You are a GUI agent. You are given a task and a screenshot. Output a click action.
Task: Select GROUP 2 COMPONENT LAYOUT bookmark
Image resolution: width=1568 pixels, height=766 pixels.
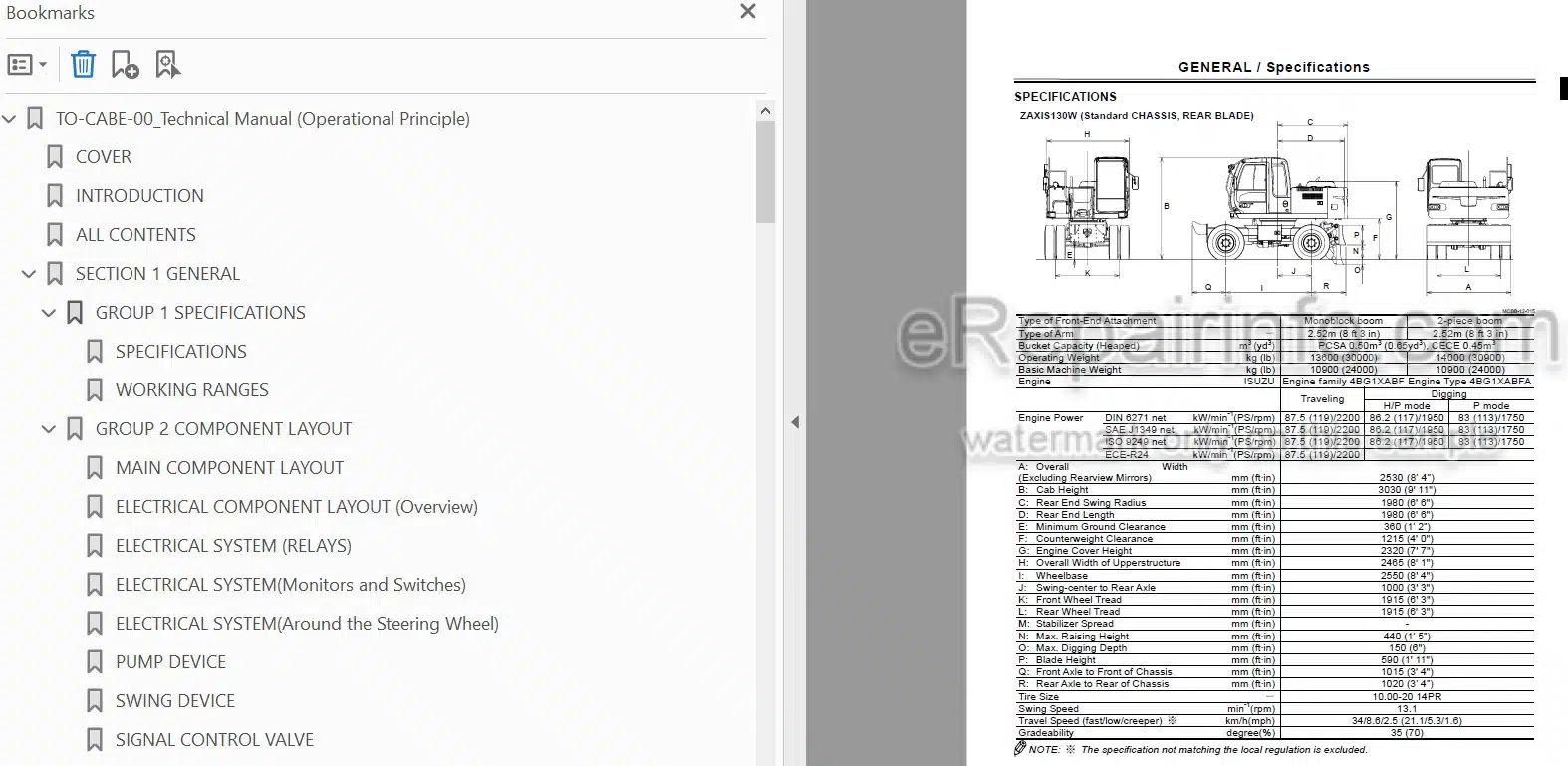223,429
